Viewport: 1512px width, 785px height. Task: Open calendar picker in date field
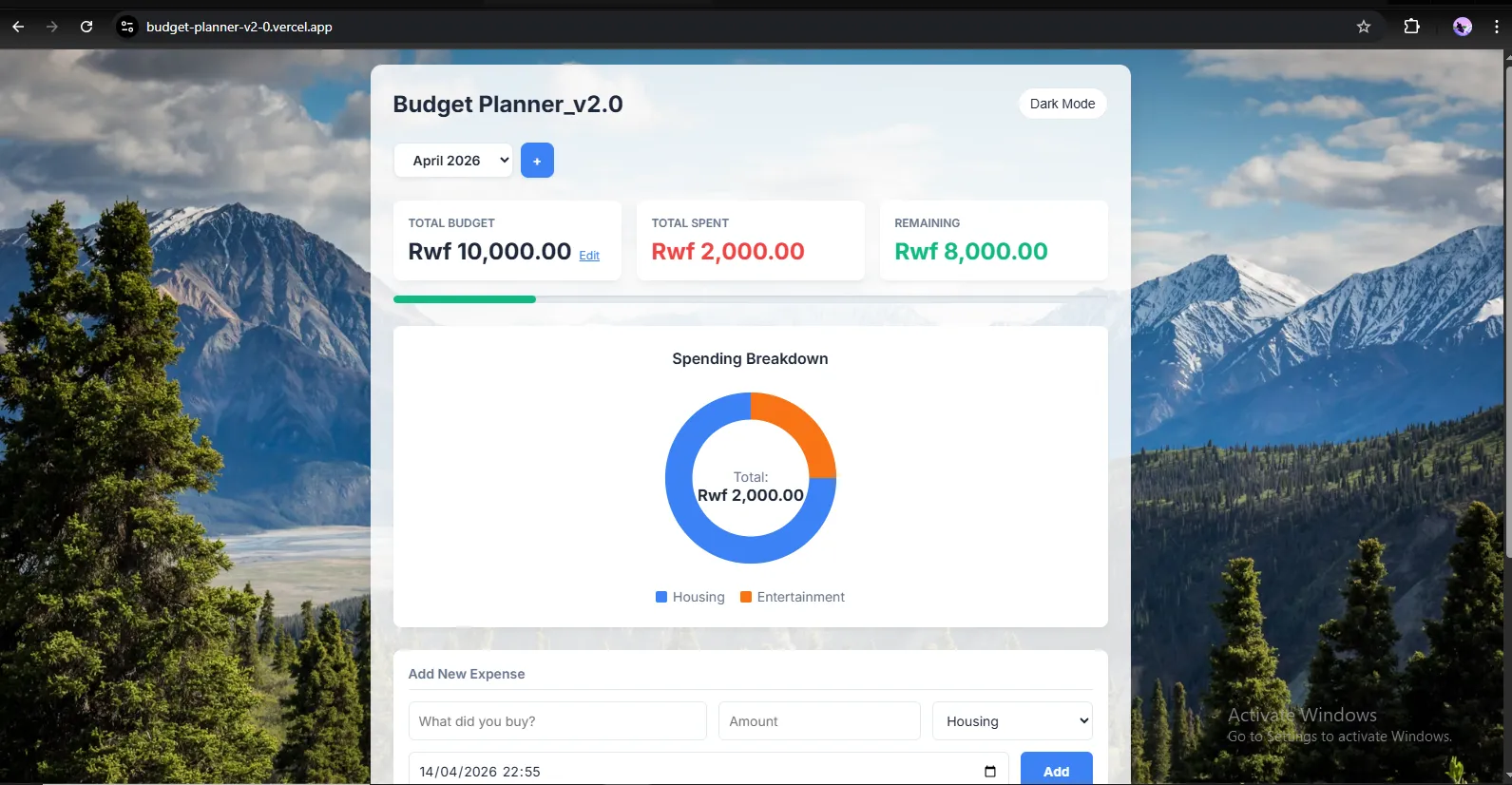(990, 772)
